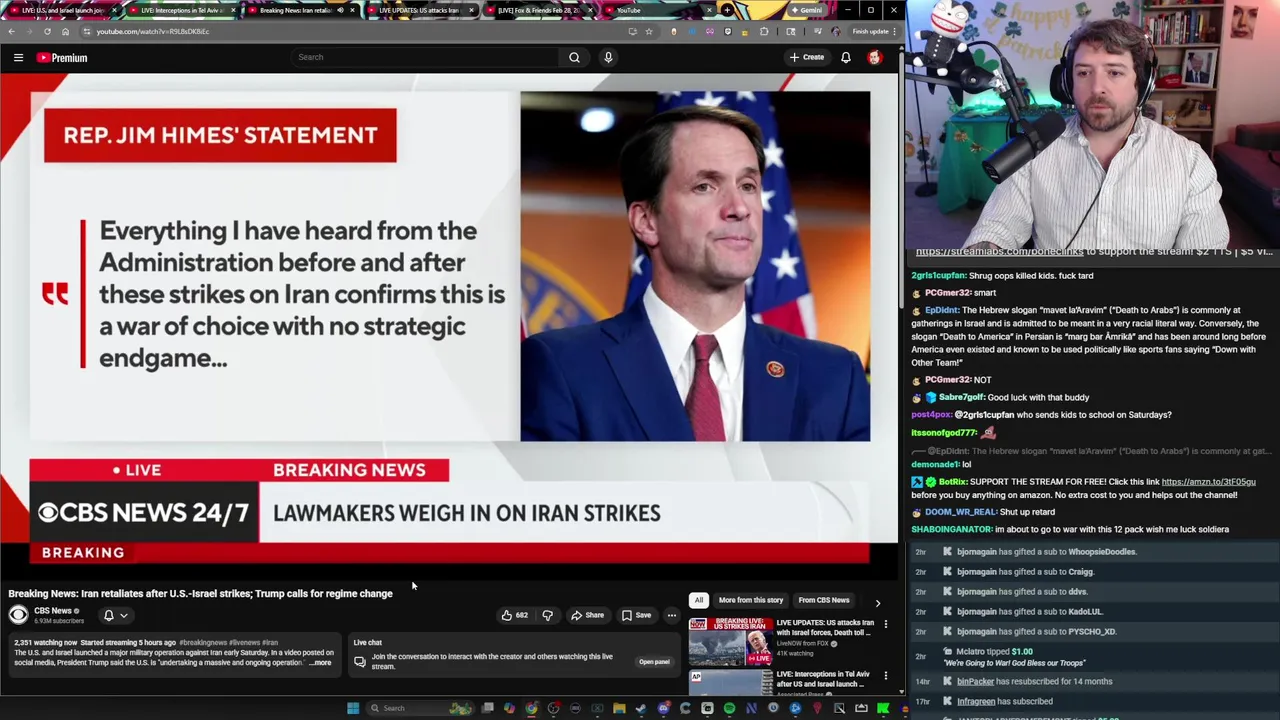This screenshot has width=1280, height=720.
Task: Click the video title text
Action: 200,594
